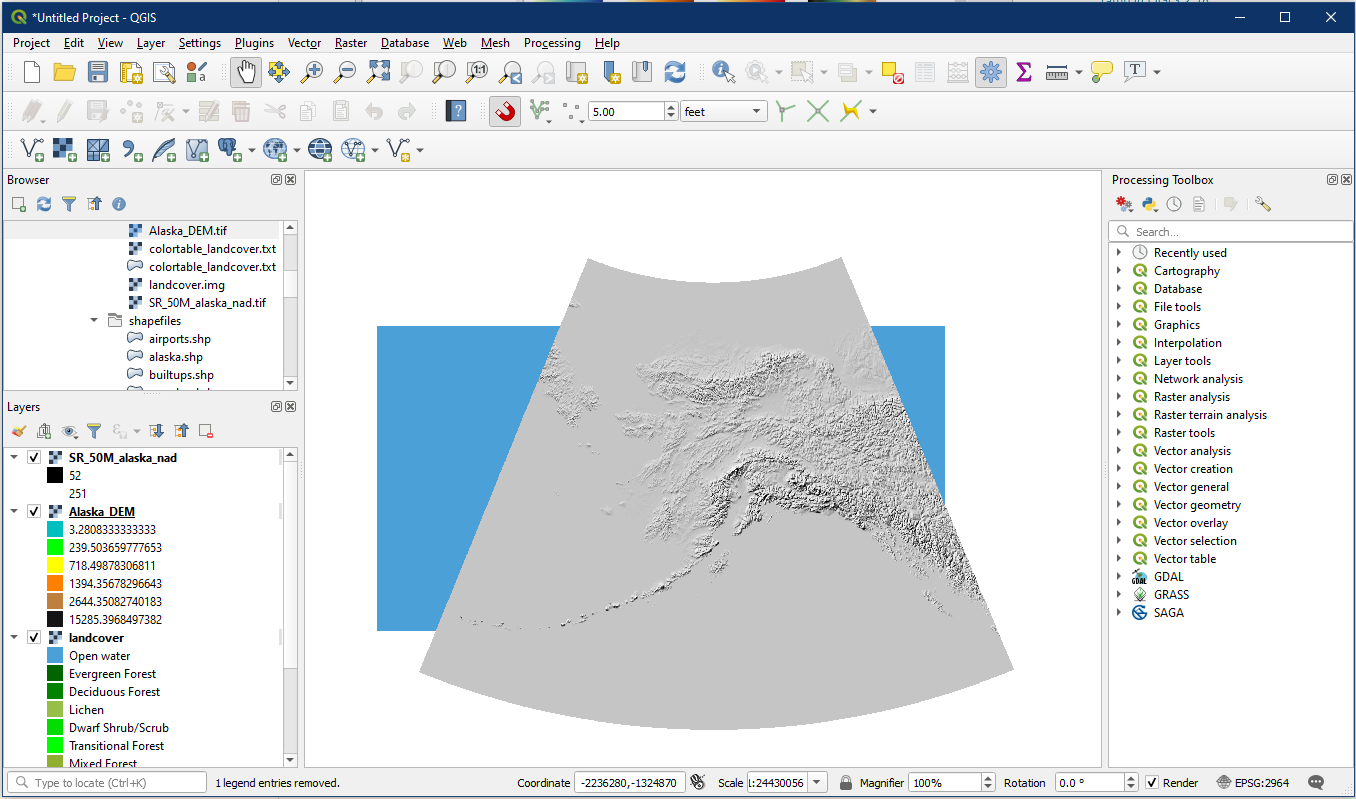This screenshot has width=1356, height=799.
Task: Disable the Render checkbox in status bar
Action: [1152, 783]
